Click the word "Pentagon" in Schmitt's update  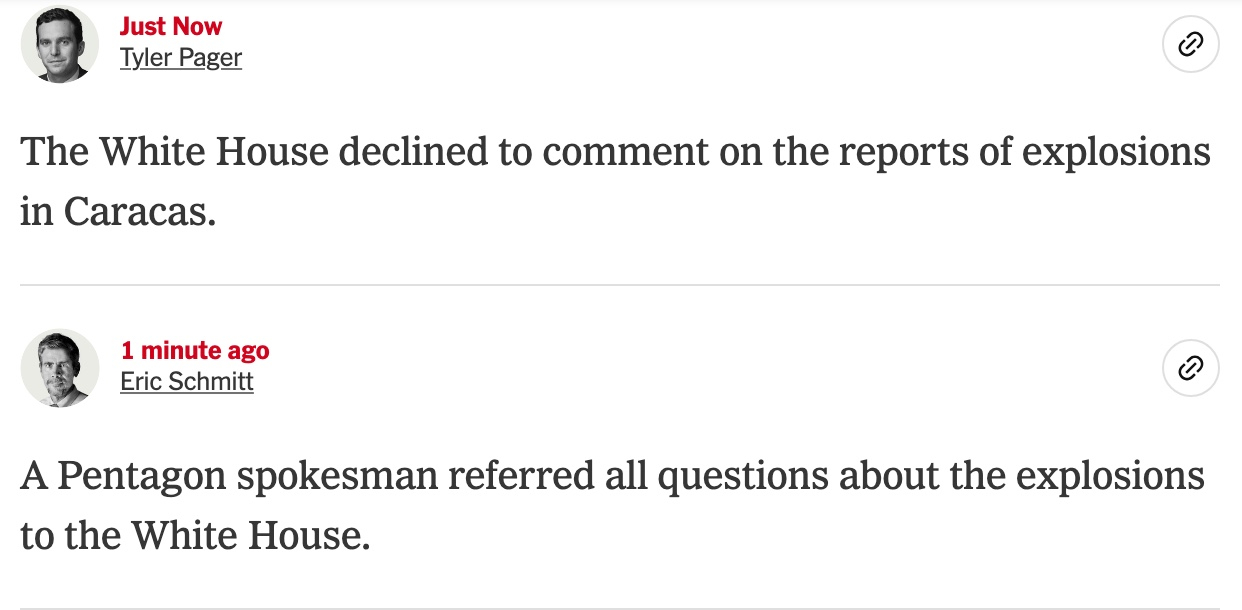[142, 476]
